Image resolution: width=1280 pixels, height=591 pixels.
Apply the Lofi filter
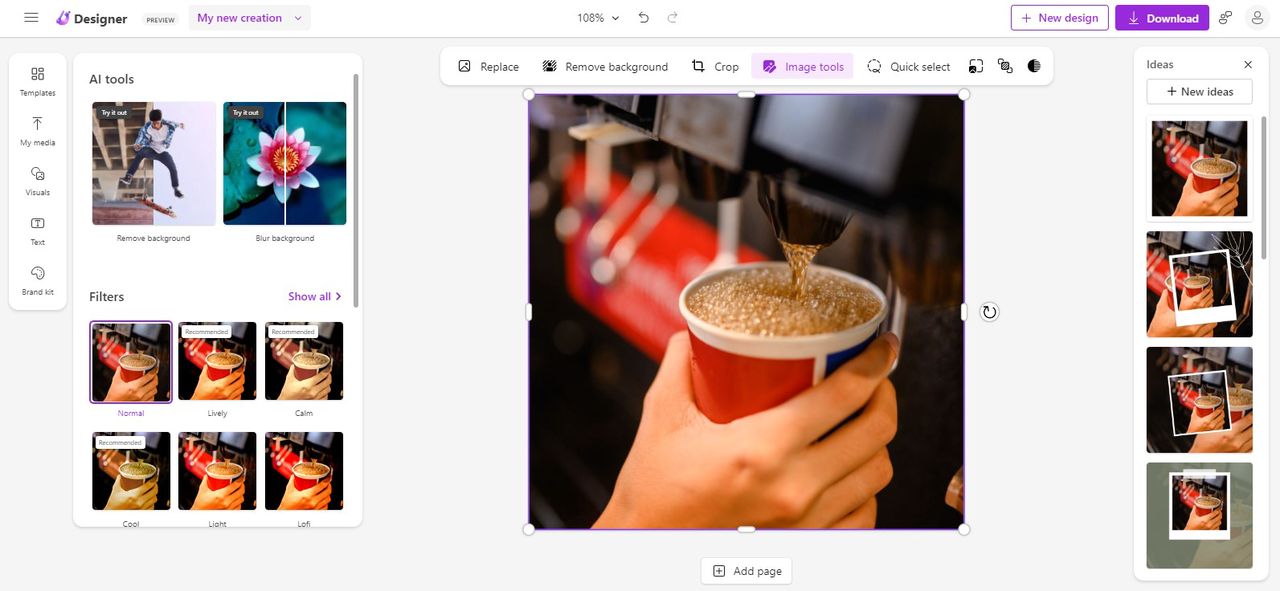pos(304,471)
